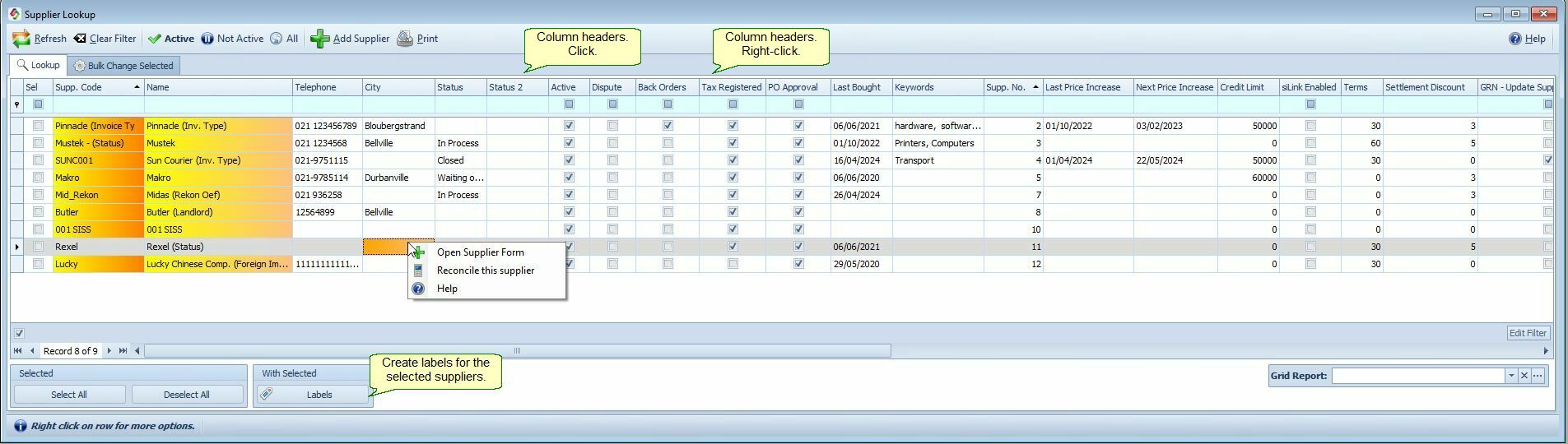Select the 021 123456789 telephone cell
This screenshot has height=444, width=1568.
point(328,126)
